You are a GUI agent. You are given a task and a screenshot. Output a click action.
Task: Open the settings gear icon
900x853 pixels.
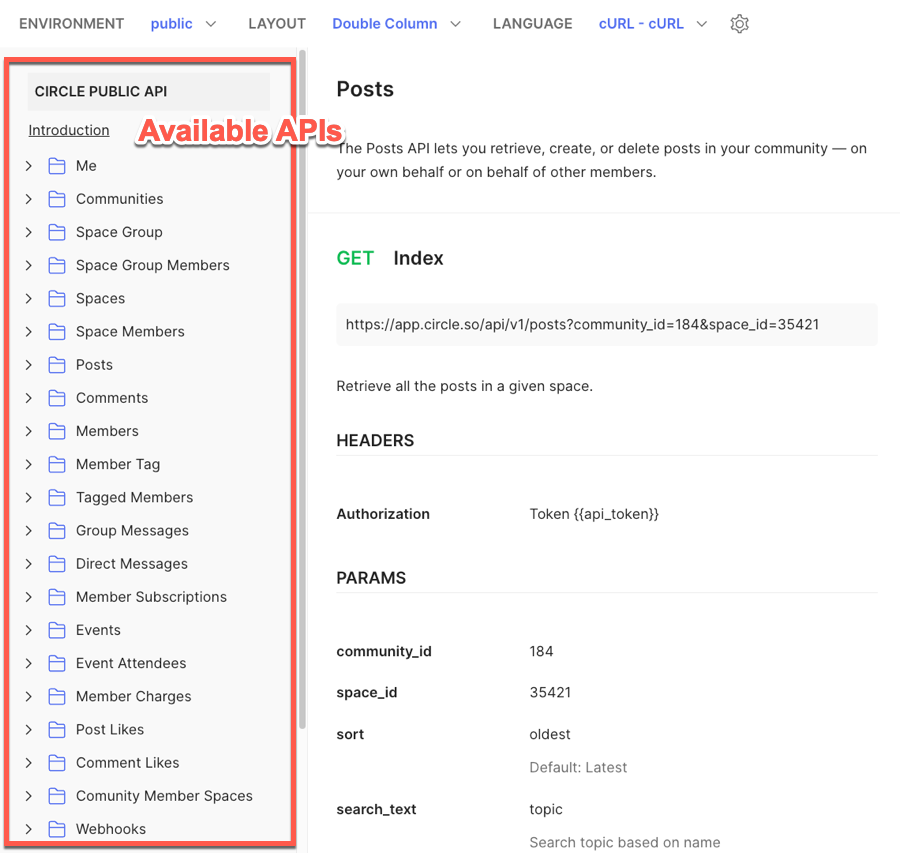coord(739,24)
